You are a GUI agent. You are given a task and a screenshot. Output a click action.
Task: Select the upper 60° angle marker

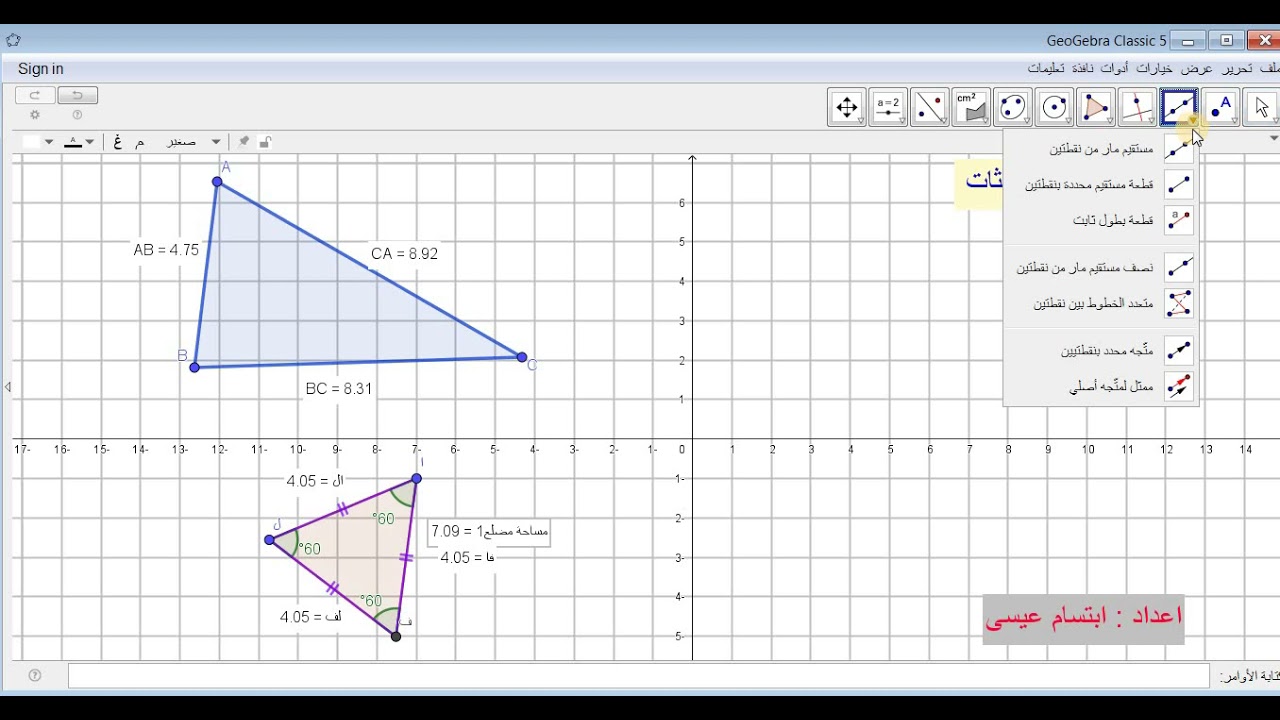coord(403,495)
